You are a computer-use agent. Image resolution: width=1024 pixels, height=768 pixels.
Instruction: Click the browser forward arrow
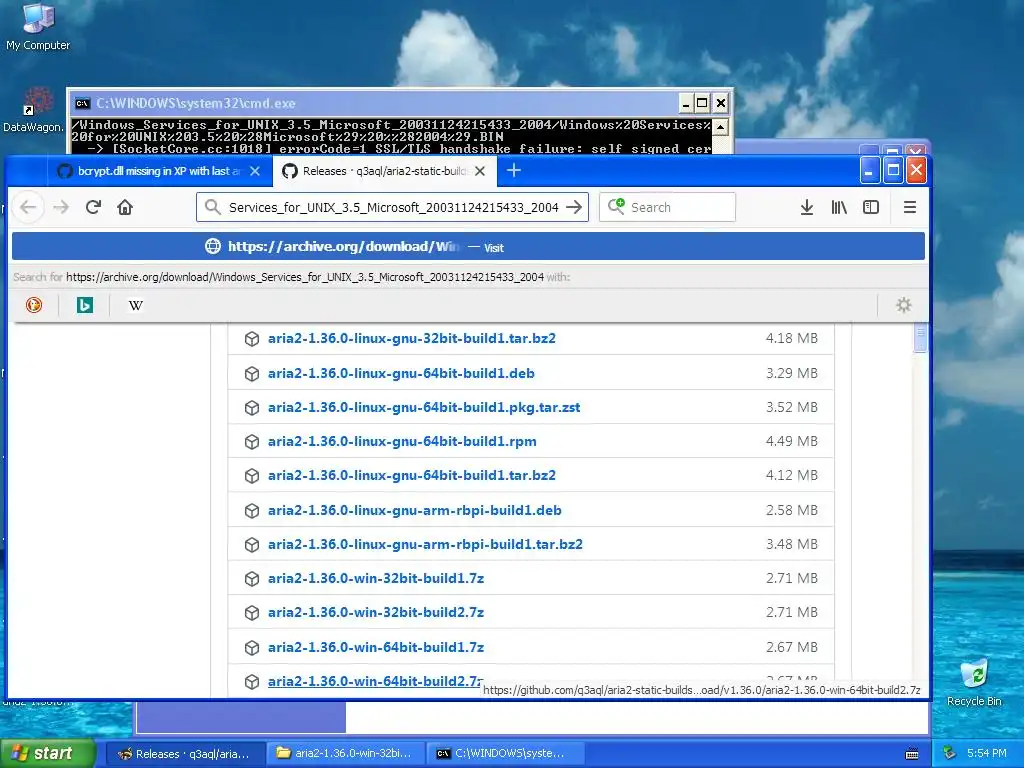[61, 208]
